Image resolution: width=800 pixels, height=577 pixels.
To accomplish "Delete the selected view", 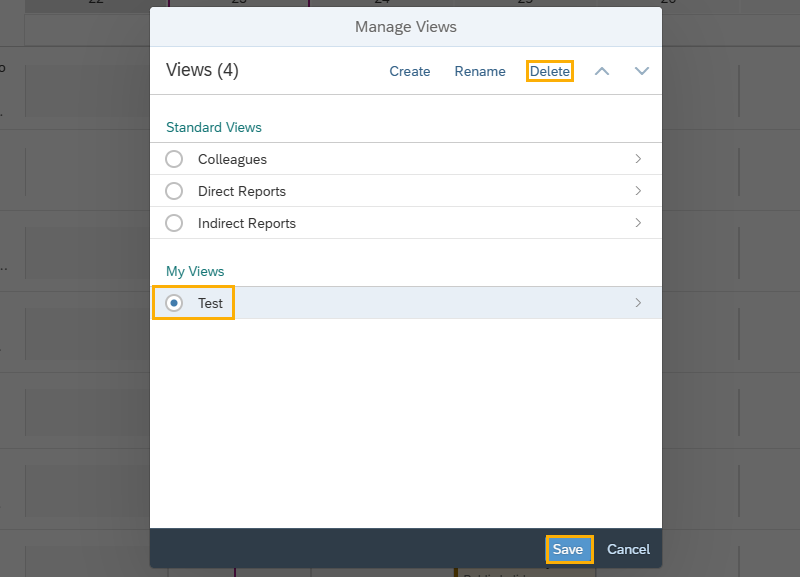I will [550, 72].
